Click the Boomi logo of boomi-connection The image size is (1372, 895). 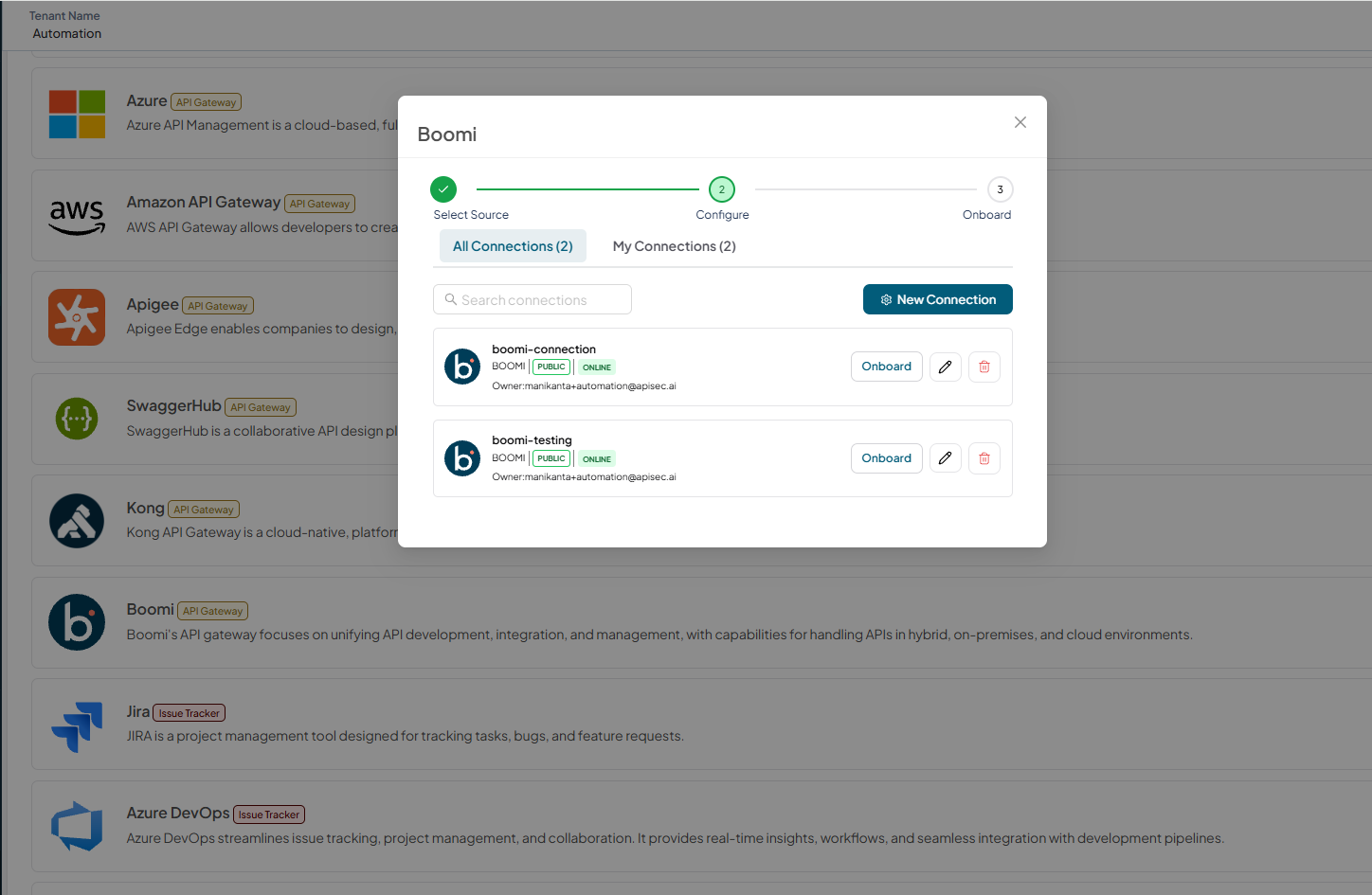tap(462, 367)
